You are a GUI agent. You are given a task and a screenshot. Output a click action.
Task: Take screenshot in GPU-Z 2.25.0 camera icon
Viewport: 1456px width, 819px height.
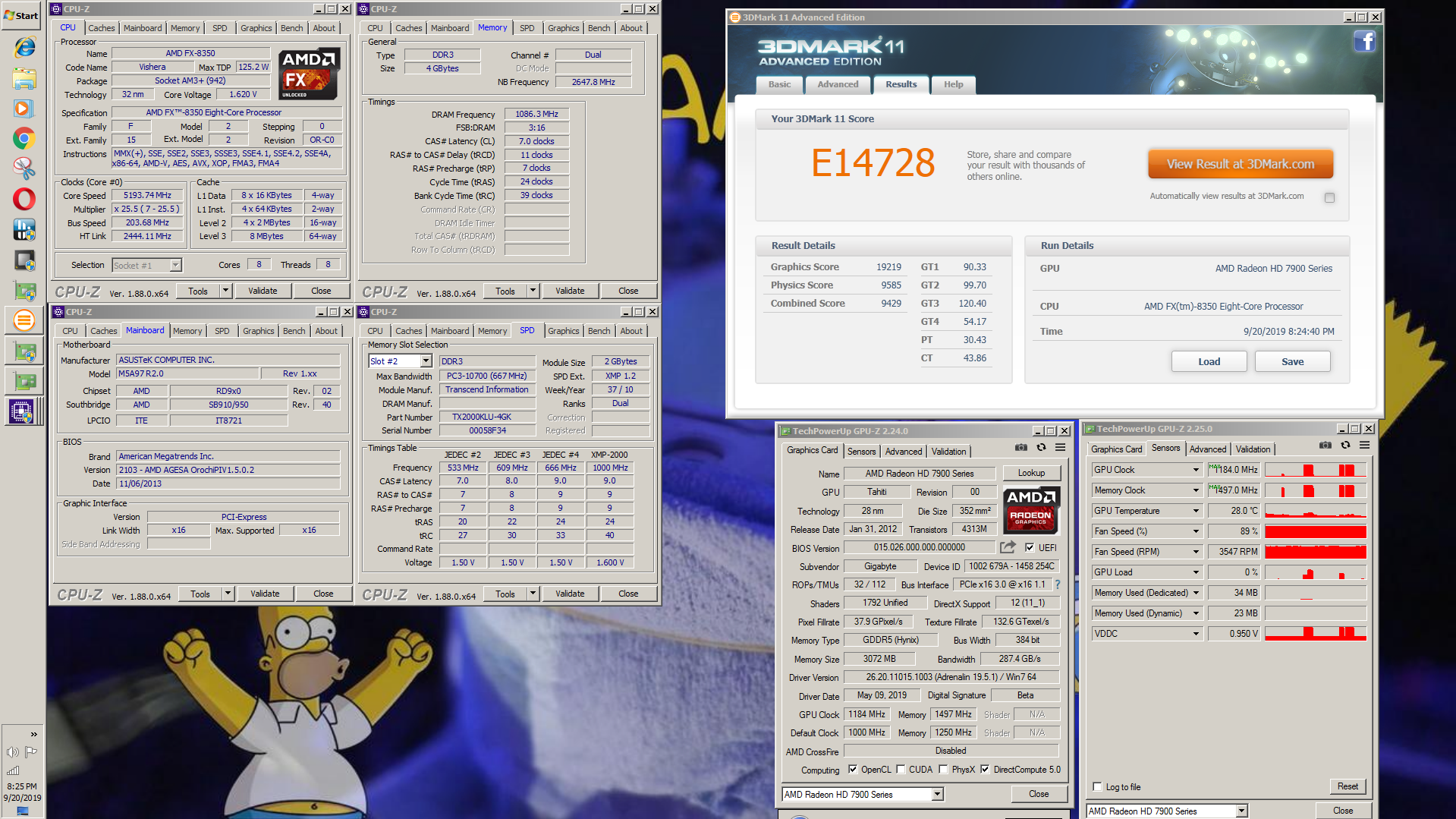(x=1325, y=446)
